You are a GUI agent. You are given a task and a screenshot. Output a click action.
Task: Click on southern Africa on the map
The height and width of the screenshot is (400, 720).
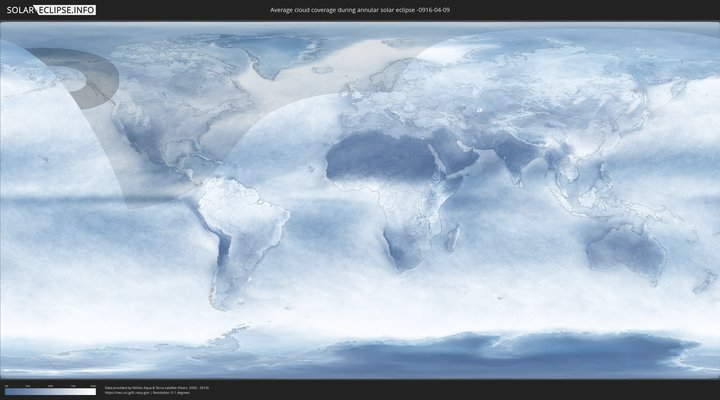tap(405, 245)
